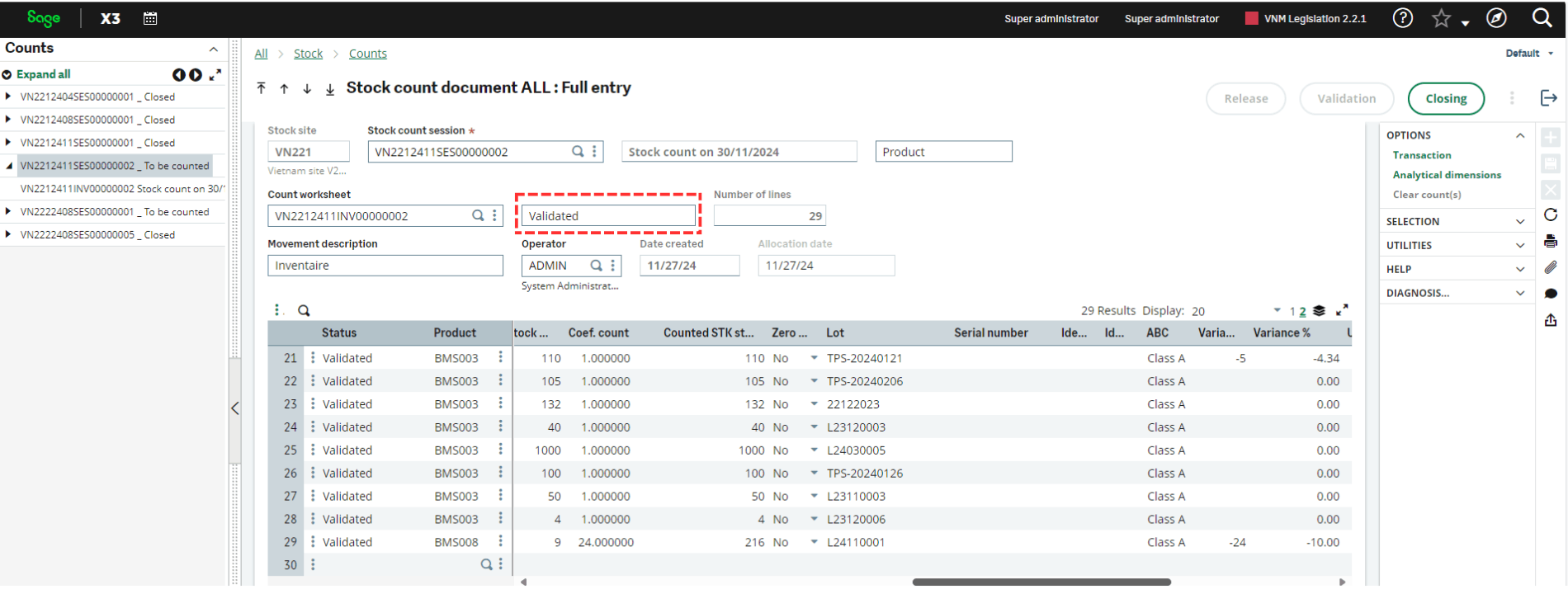The height and width of the screenshot is (594, 1568).
Task: Open the help question mark icon
Action: [1402, 18]
